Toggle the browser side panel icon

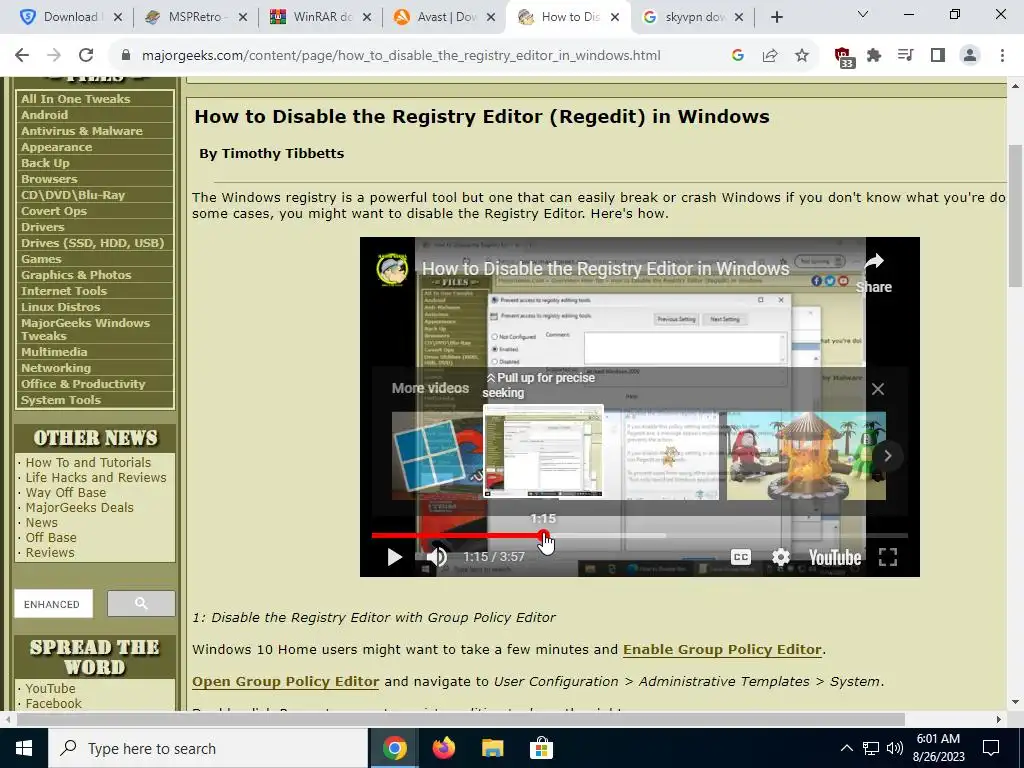pyautogui.click(x=938, y=56)
